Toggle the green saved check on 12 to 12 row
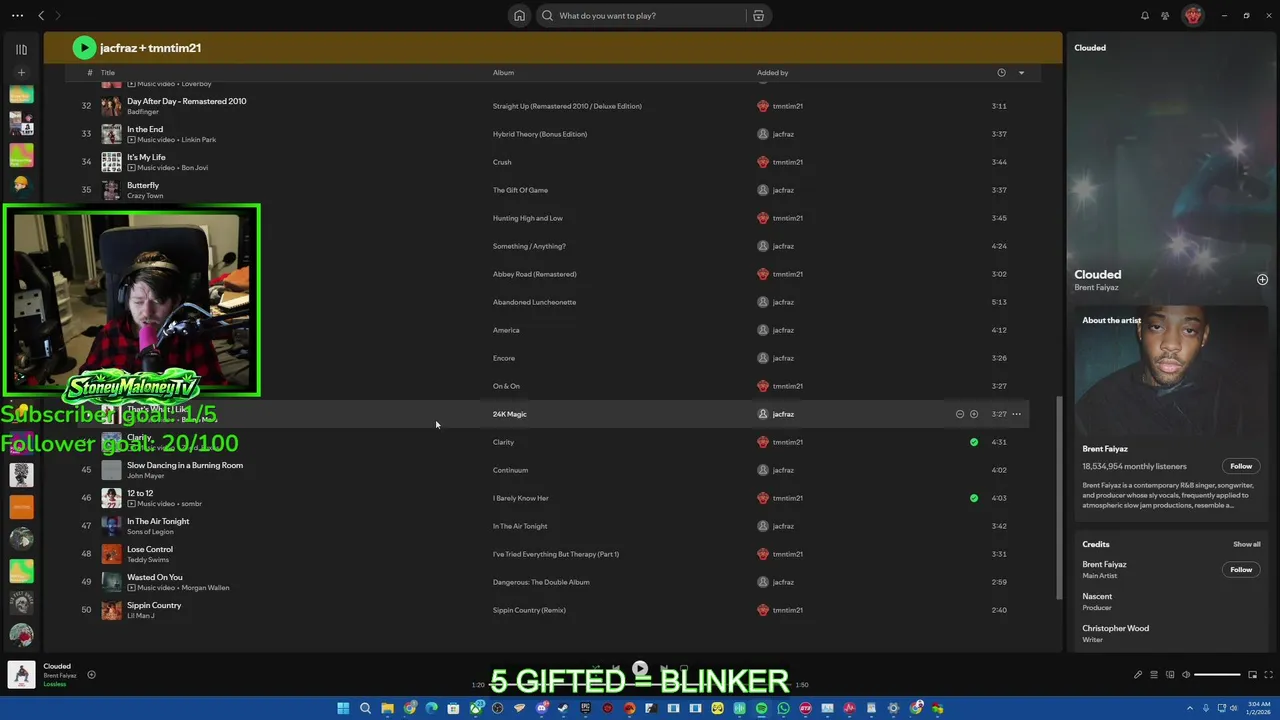Image resolution: width=1280 pixels, height=720 pixels. click(974, 498)
